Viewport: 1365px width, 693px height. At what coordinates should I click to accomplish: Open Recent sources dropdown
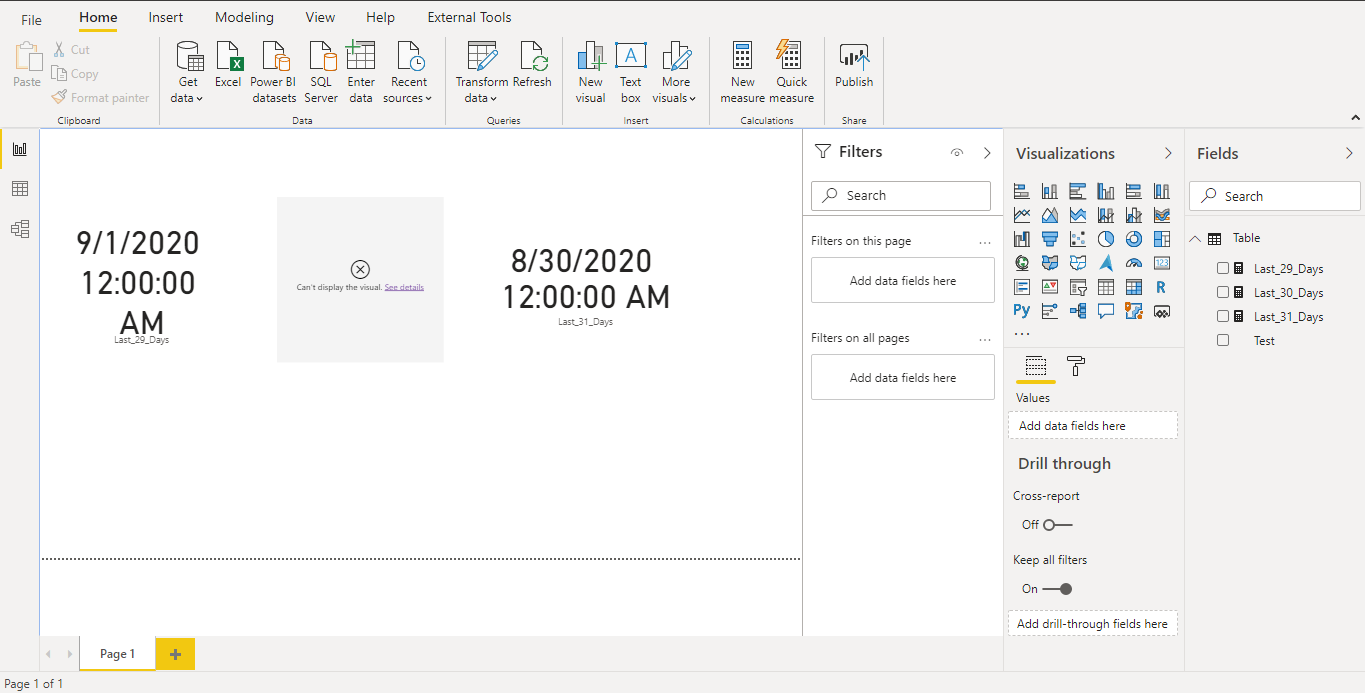408,72
